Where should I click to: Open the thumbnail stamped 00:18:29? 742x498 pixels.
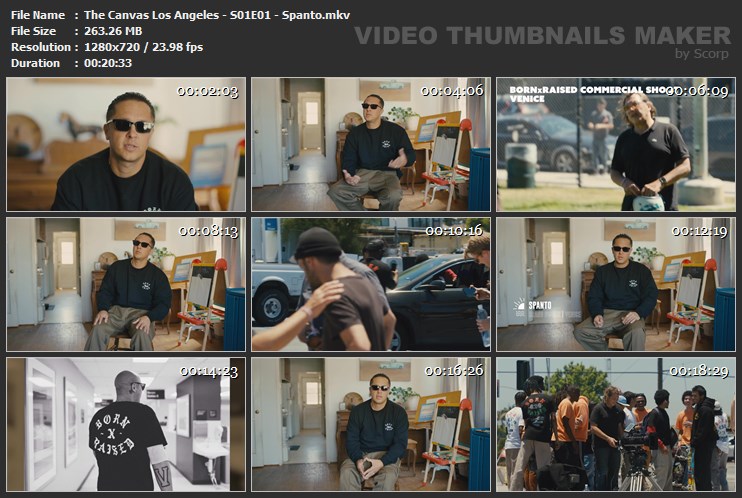pyautogui.click(x=616, y=425)
